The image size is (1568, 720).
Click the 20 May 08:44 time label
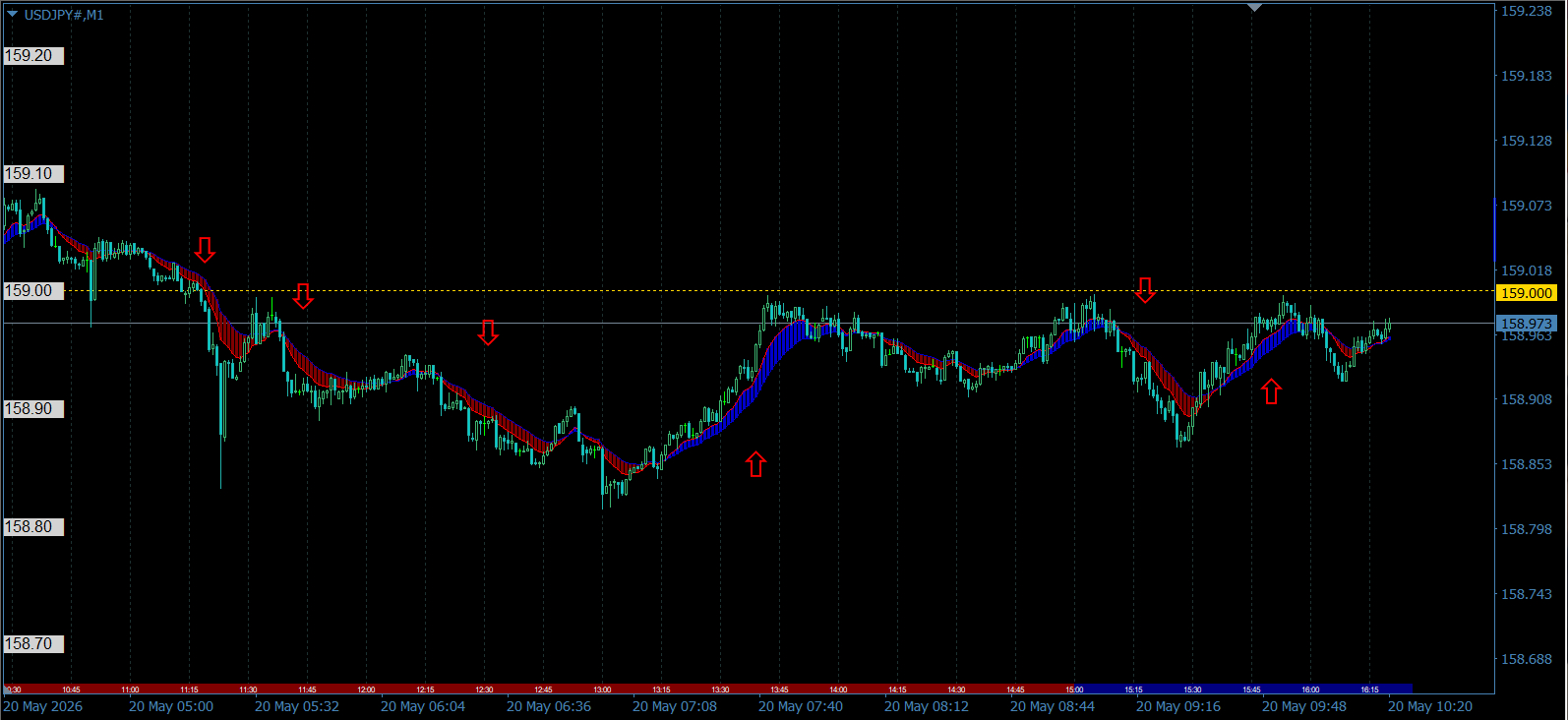1053,706
